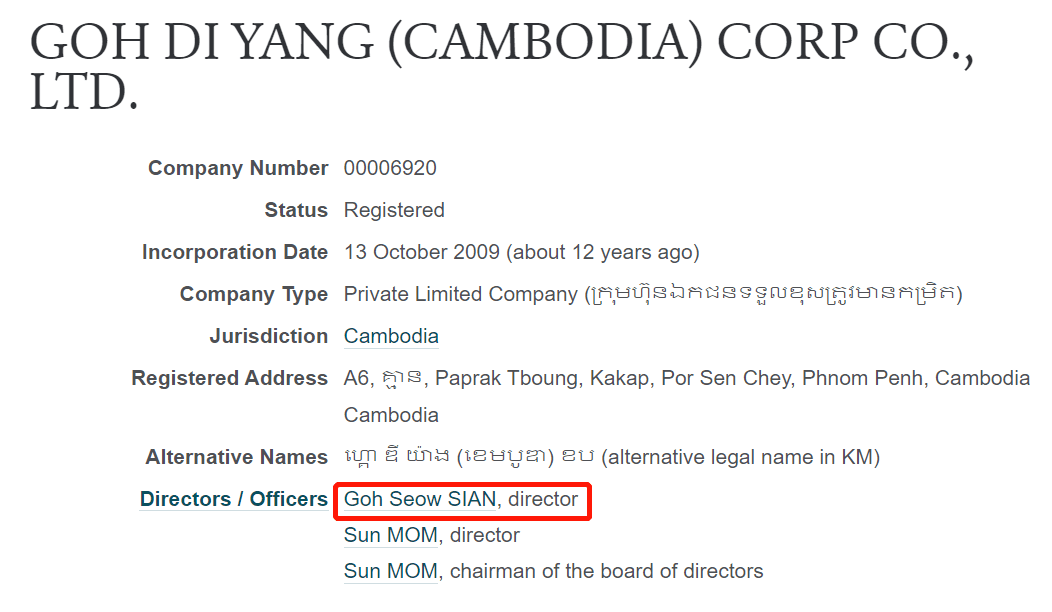Open the Directors / Officers link
Screen dimensions: 1052x612
pos(233,499)
